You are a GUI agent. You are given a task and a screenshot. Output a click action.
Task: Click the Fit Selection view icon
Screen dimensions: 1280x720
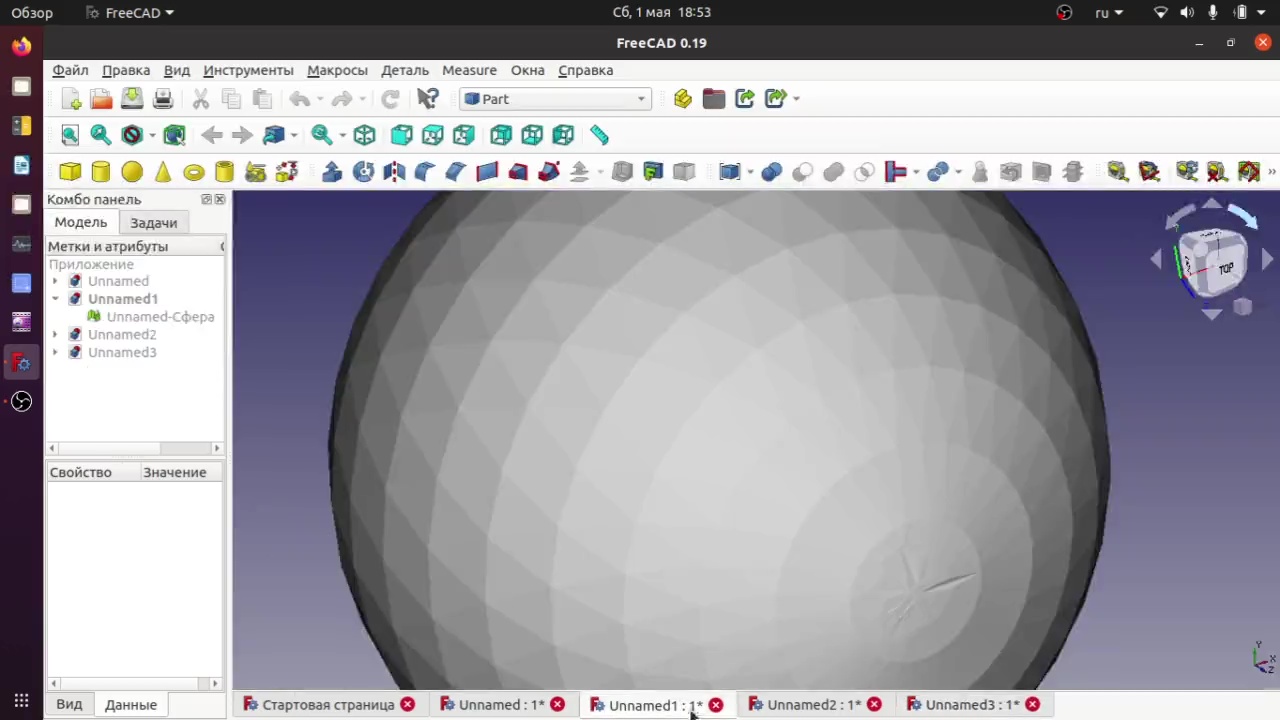[x=101, y=135]
